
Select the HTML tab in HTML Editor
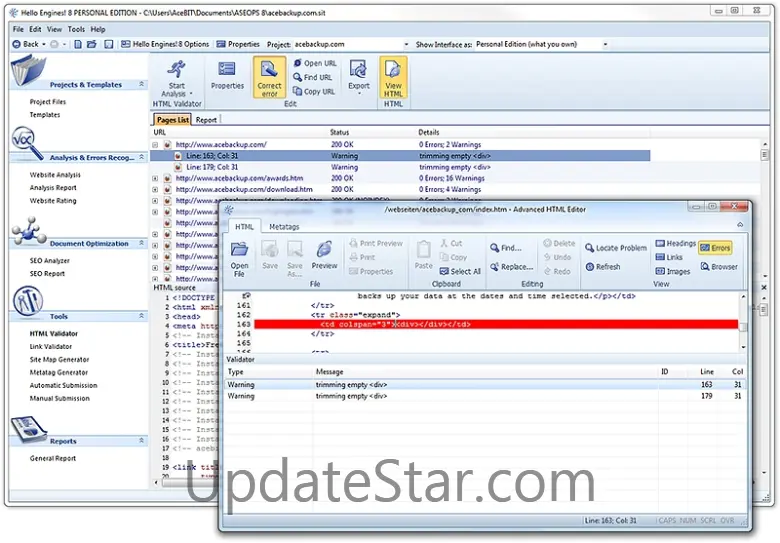pyautogui.click(x=244, y=227)
